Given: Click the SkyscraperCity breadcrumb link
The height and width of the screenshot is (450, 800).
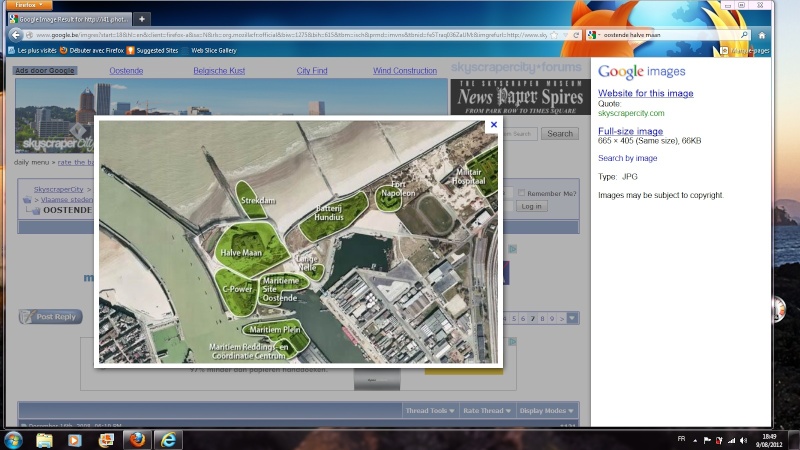Looking at the screenshot, I should 58,189.
